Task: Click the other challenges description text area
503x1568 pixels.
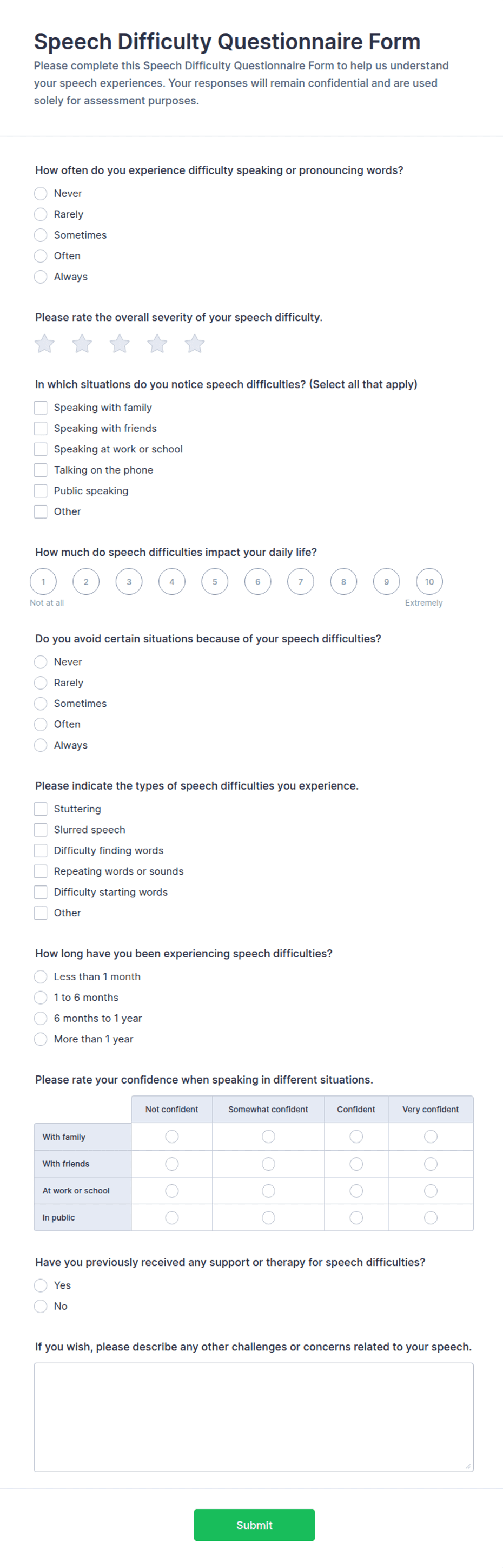Action: [254, 1417]
